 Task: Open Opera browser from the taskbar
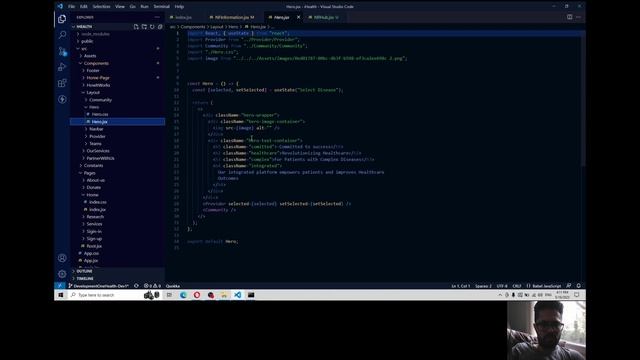tap(197, 295)
